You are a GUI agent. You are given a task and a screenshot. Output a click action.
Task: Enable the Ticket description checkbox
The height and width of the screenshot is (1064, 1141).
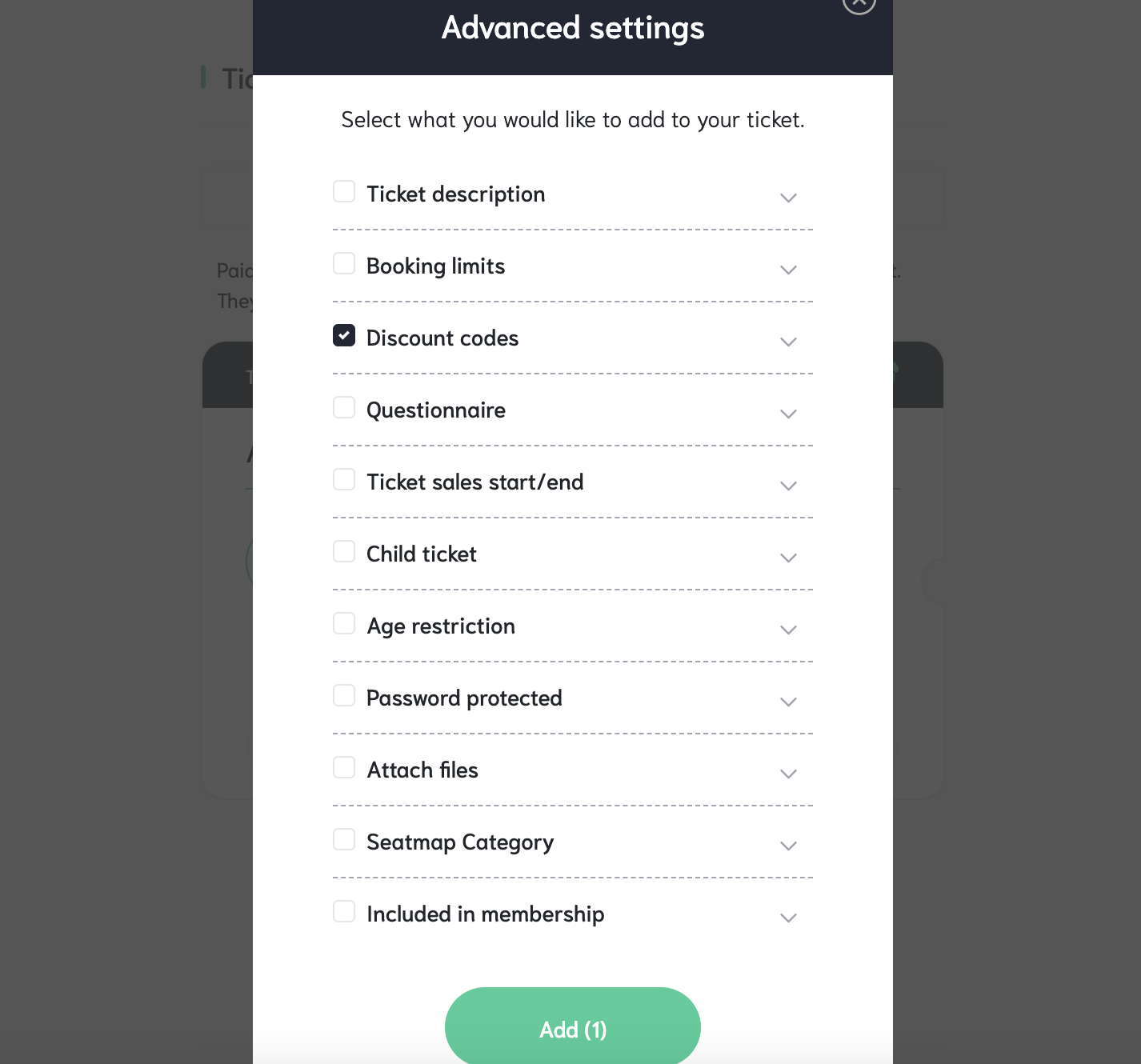pyautogui.click(x=344, y=191)
